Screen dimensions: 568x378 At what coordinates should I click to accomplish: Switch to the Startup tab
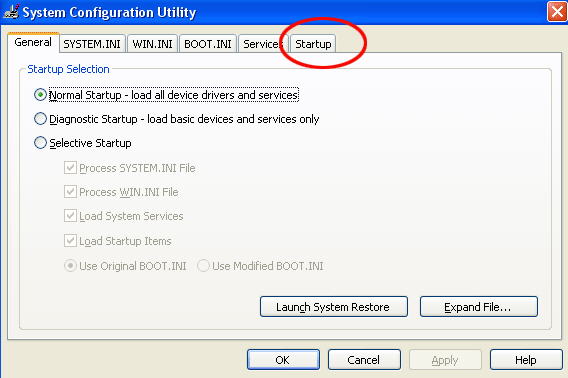[x=313, y=44]
